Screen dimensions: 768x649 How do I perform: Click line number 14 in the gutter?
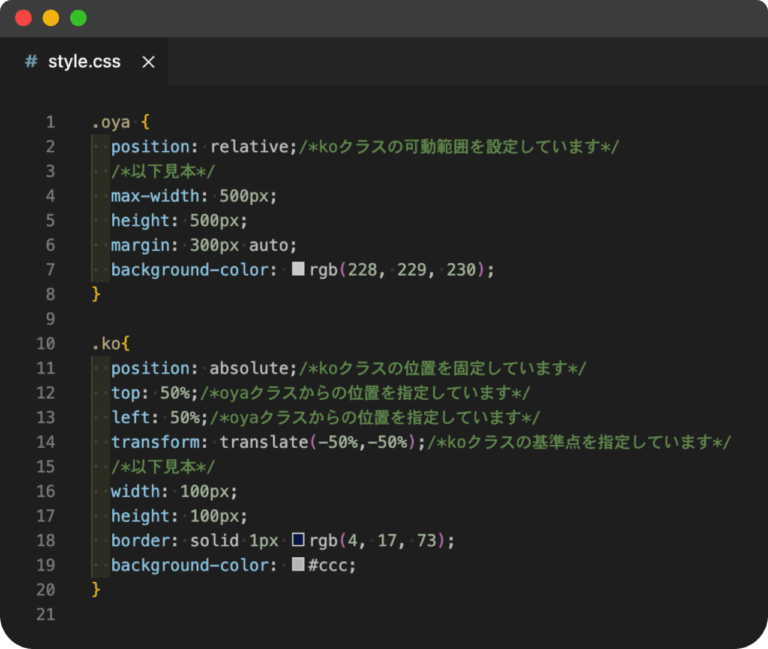[x=46, y=442]
